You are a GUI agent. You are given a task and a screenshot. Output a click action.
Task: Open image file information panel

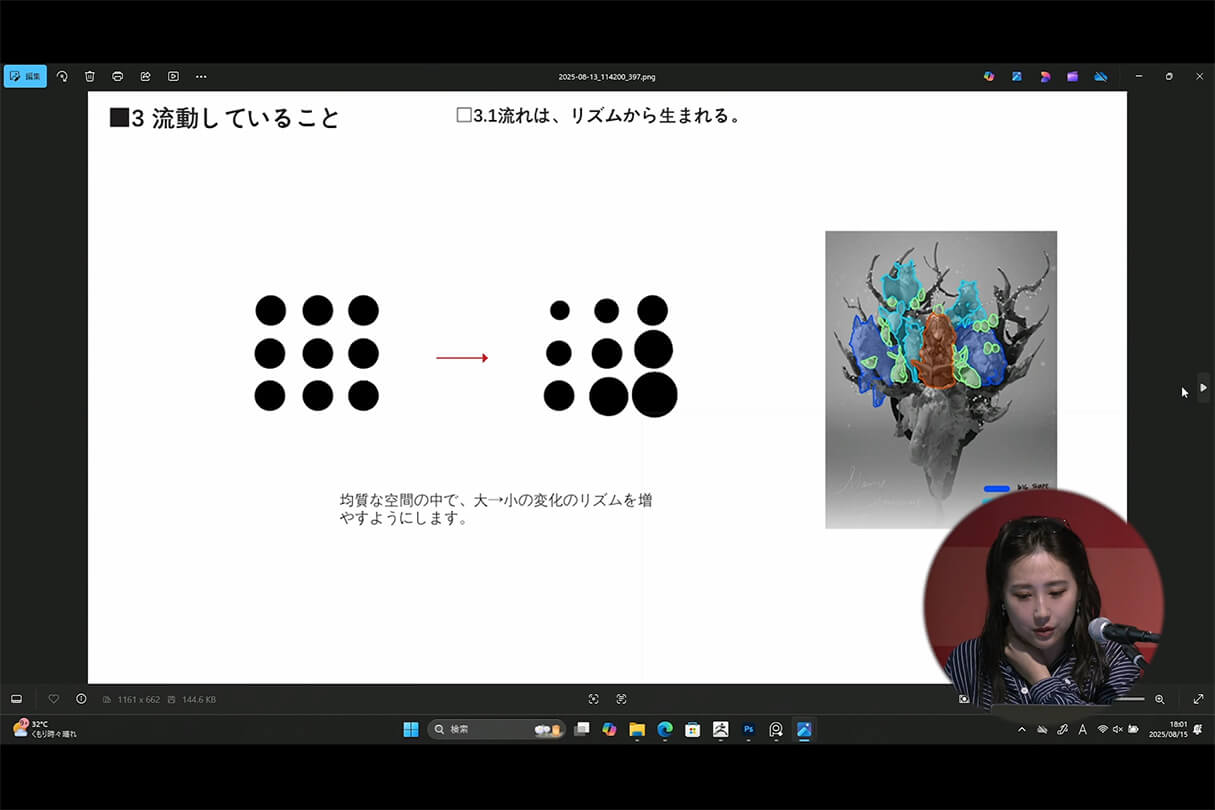(x=80, y=699)
